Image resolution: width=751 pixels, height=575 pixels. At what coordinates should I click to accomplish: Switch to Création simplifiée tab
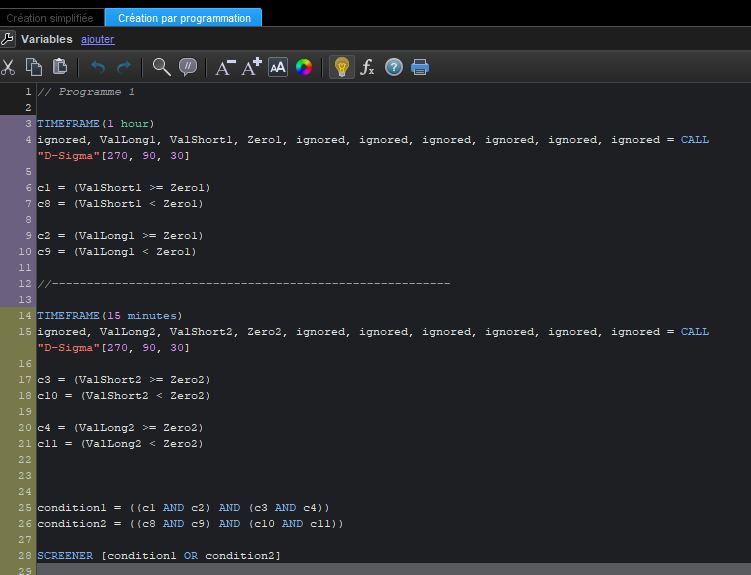point(50,18)
